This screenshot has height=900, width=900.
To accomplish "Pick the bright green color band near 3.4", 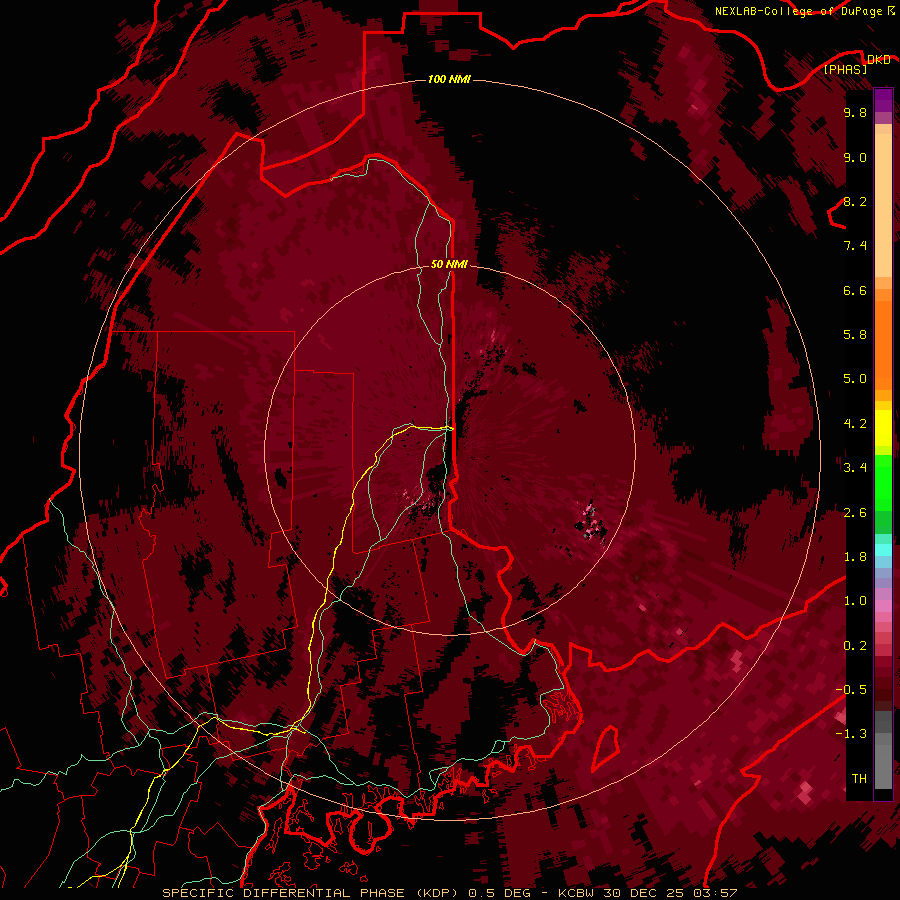I will tap(883, 482).
